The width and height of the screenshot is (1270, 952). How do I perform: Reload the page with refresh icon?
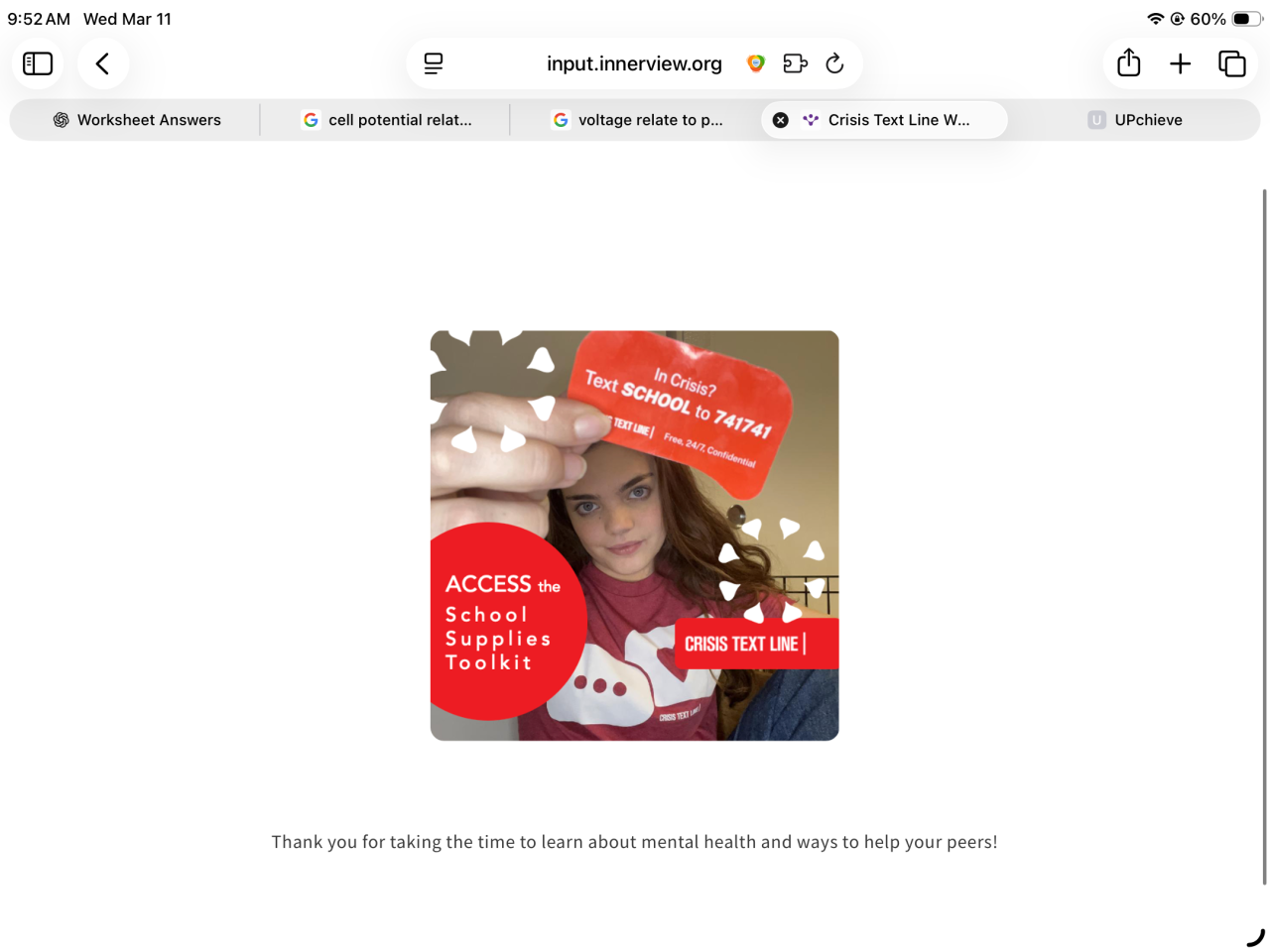point(834,63)
